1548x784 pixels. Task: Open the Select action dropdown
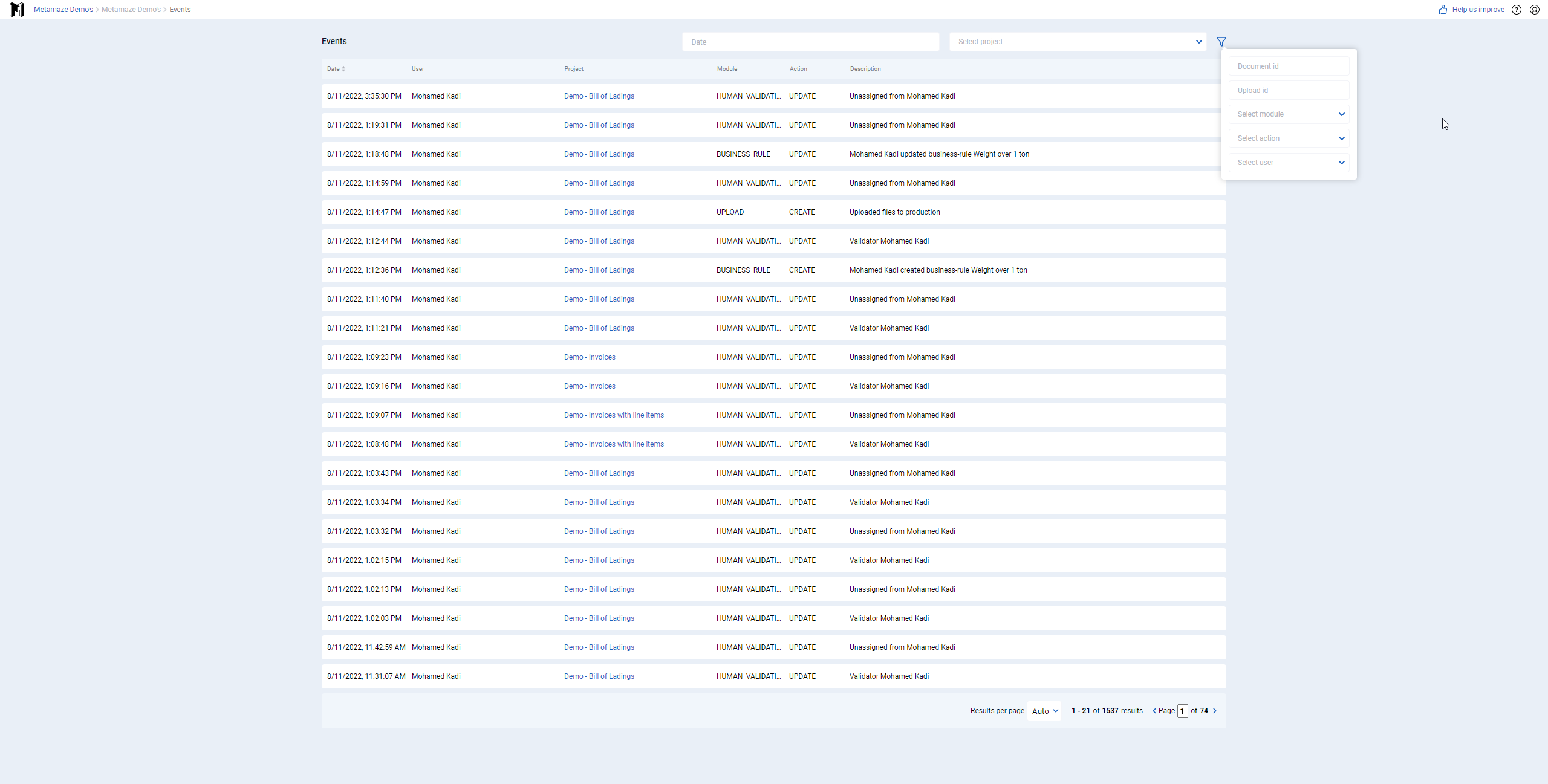point(1289,138)
